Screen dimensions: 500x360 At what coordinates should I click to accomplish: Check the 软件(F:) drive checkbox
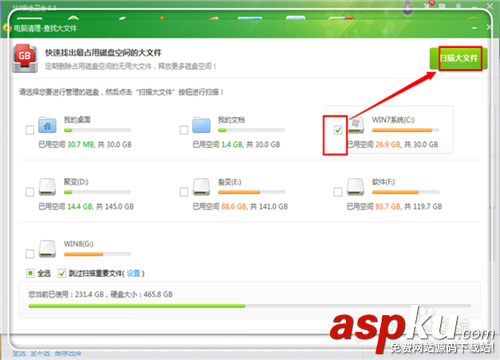(338, 192)
